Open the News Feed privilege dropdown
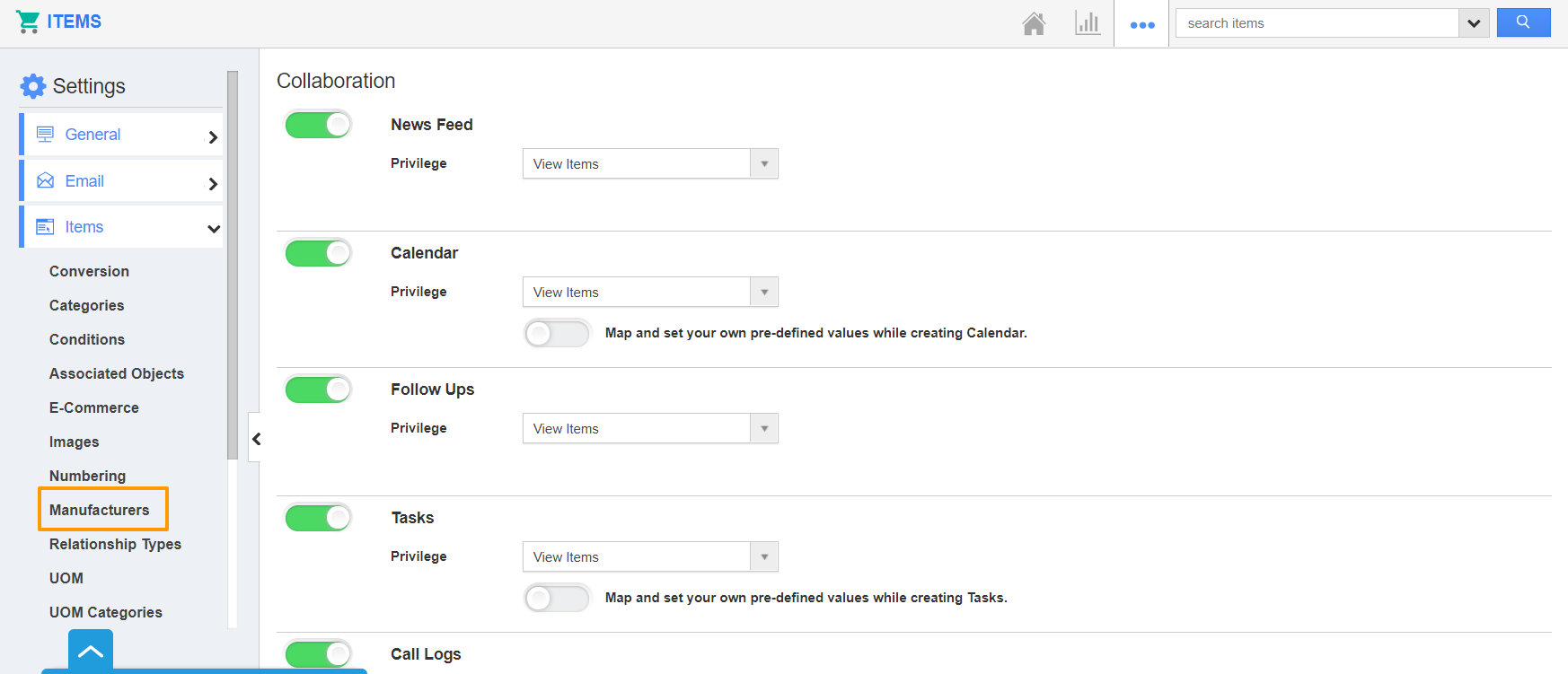Image resolution: width=1568 pixels, height=674 pixels. tap(650, 163)
